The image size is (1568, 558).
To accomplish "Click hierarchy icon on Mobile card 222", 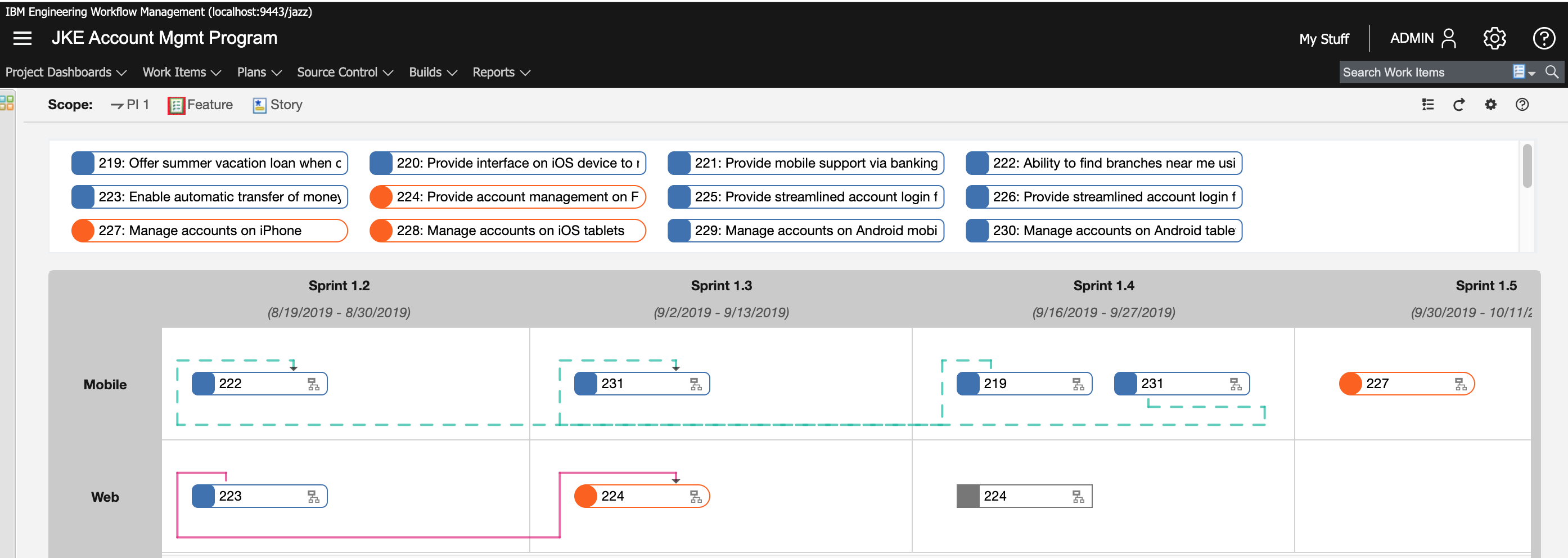I will coord(313,384).
